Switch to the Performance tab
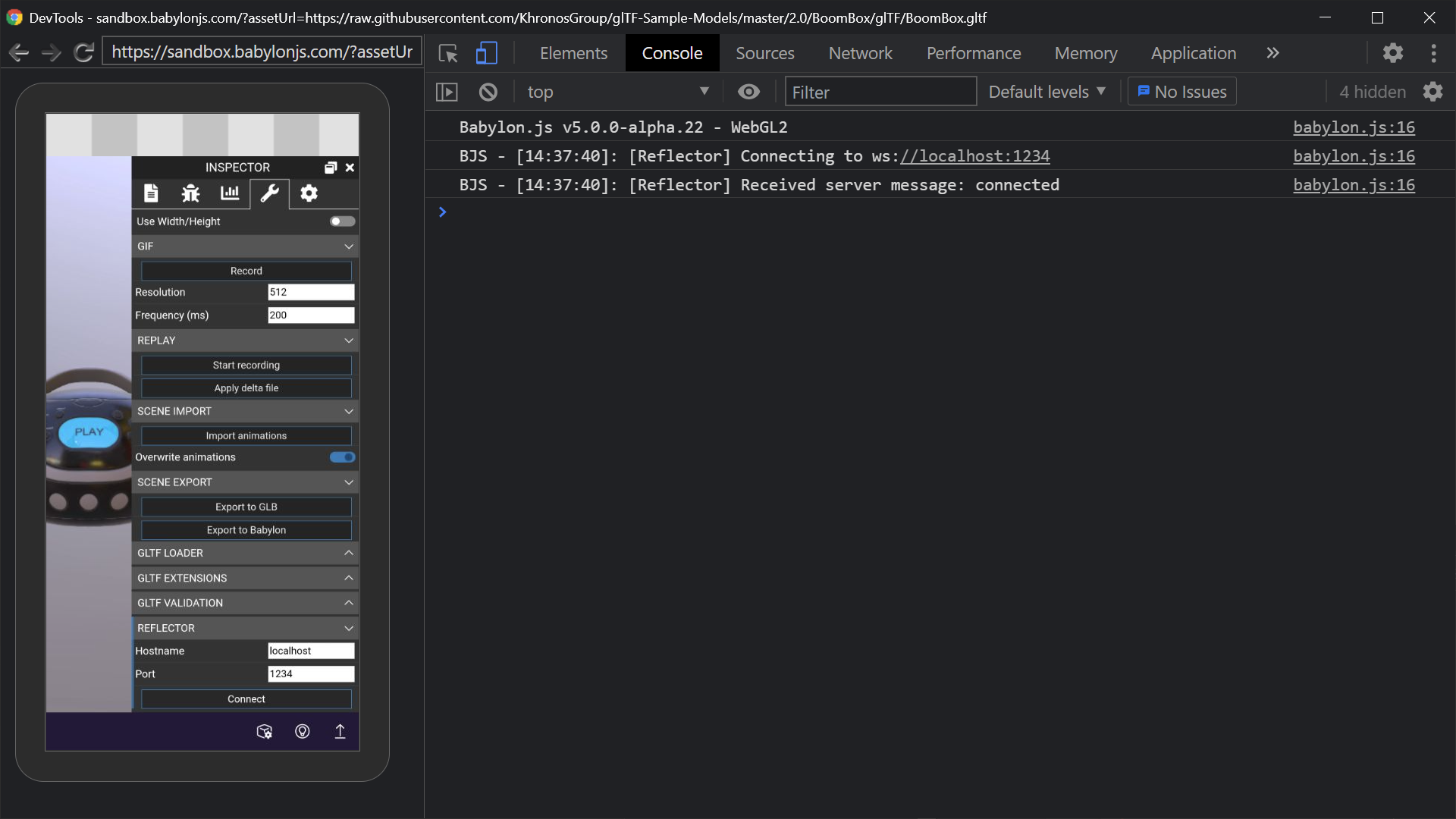The height and width of the screenshot is (819, 1456). pyautogui.click(x=973, y=53)
